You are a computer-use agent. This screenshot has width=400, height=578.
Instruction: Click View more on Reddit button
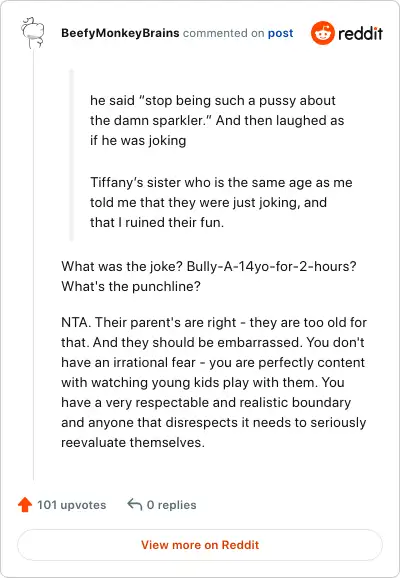[x=200, y=545]
